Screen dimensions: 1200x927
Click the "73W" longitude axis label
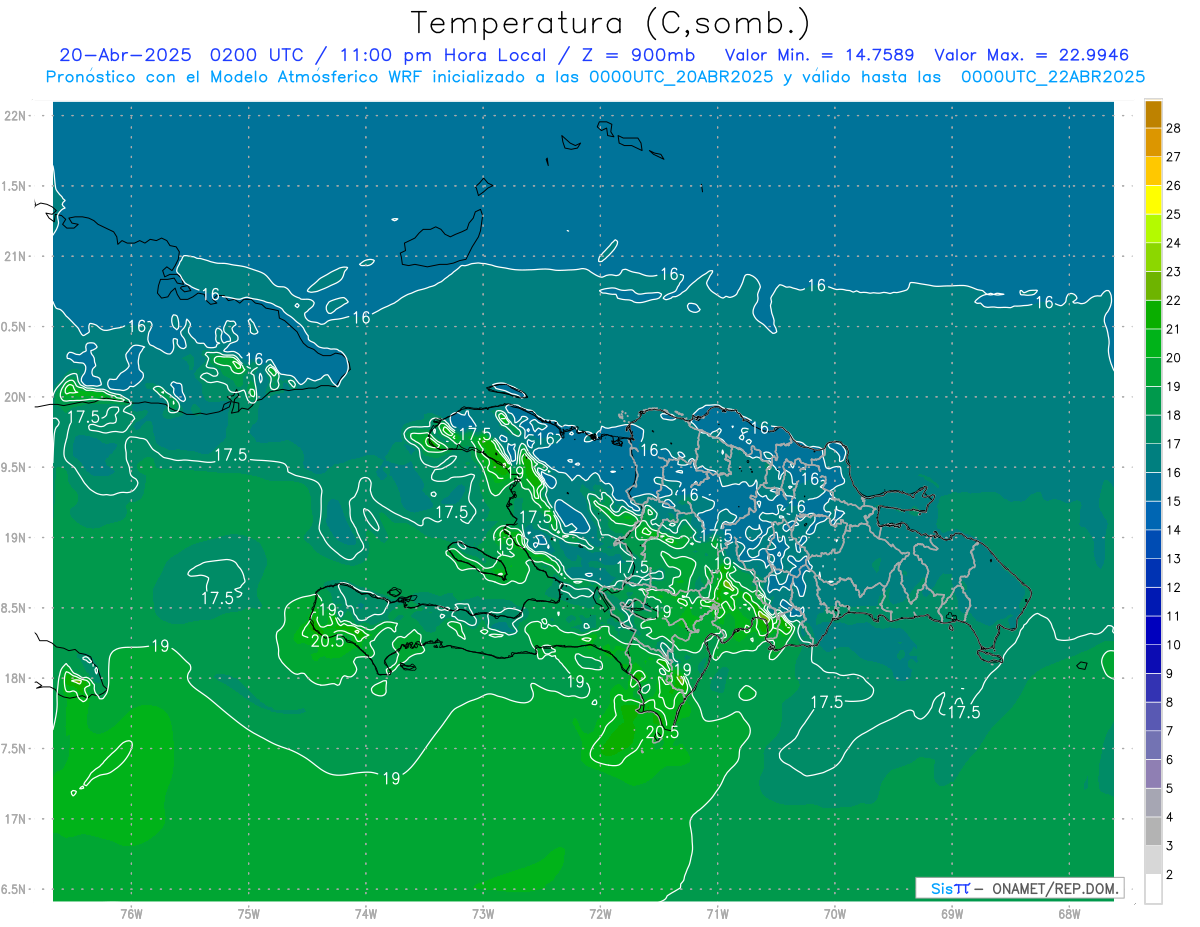483,914
